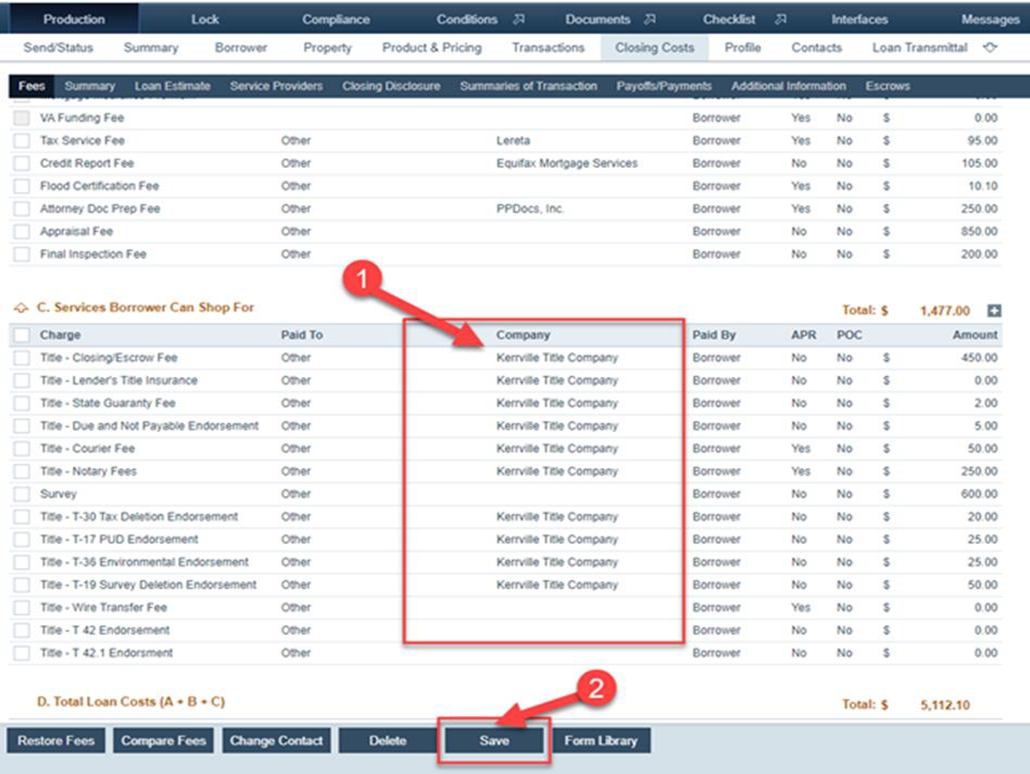Tick the Appraisal Fee checkbox
Image resolution: width=1030 pixels, height=774 pixels.
point(22,232)
